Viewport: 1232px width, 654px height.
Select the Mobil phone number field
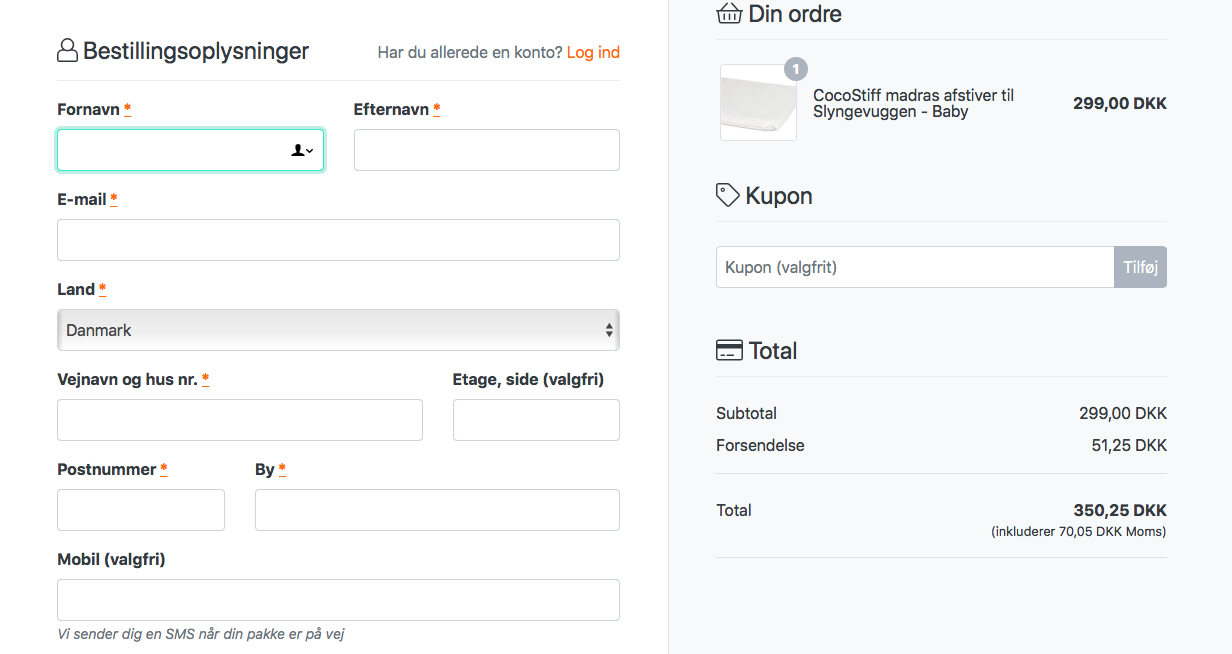[x=338, y=600]
